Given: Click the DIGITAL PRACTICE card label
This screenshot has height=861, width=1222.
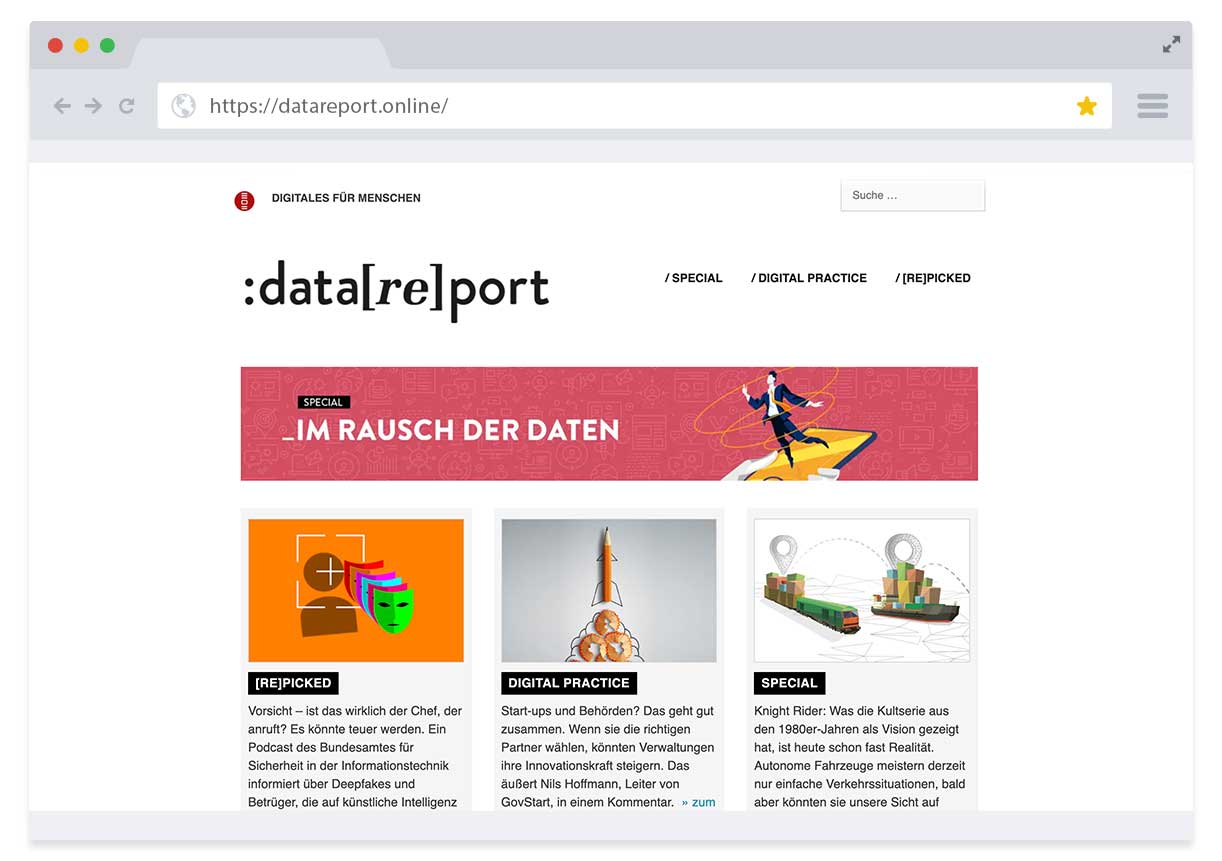Looking at the screenshot, I should pyautogui.click(x=569, y=683).
